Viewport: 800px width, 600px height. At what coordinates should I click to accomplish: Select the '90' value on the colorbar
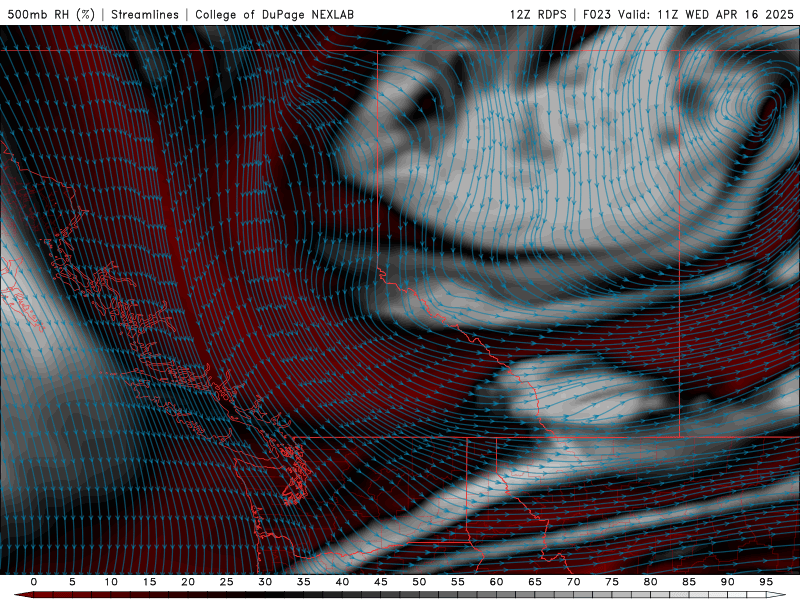pos(728,582)
